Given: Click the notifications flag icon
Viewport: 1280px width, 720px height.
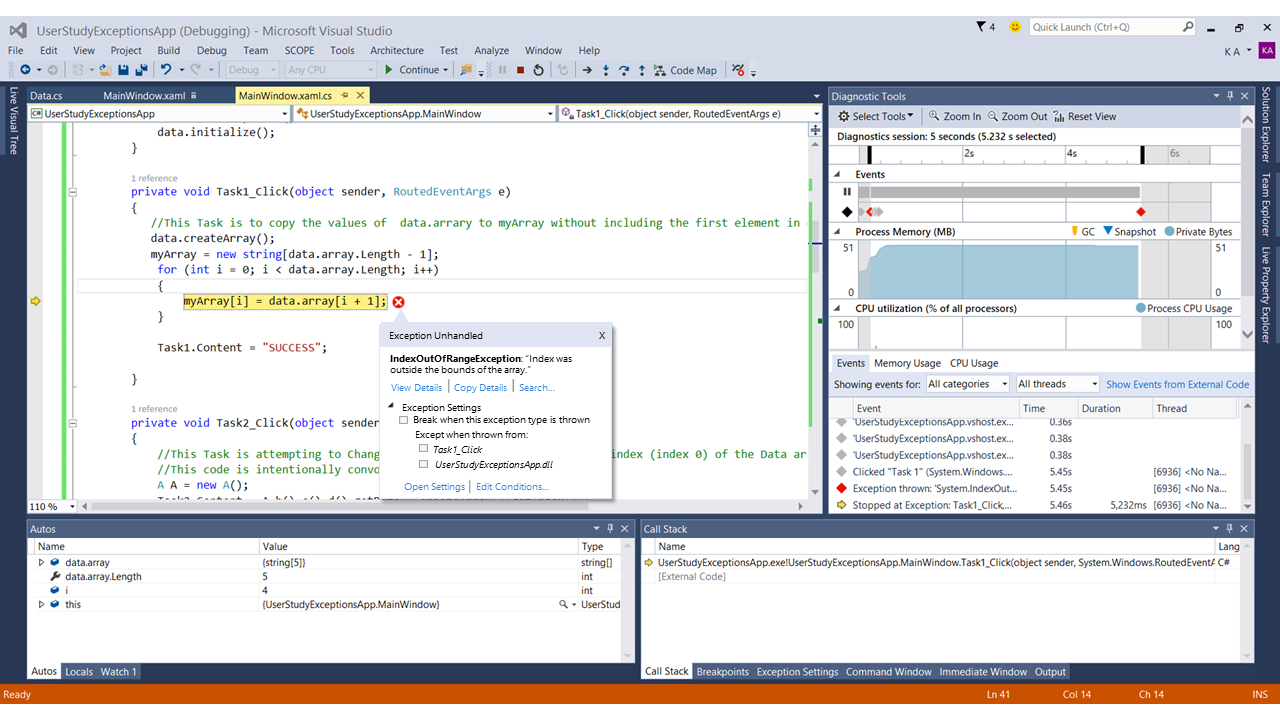Looking at the screenshot, I should coord(980,27).
